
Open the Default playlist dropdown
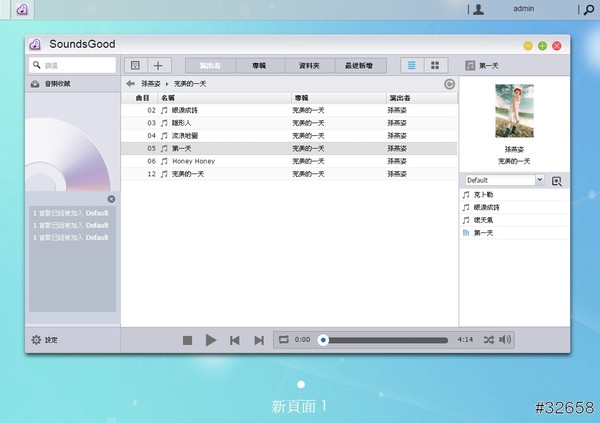pos(540,180)
